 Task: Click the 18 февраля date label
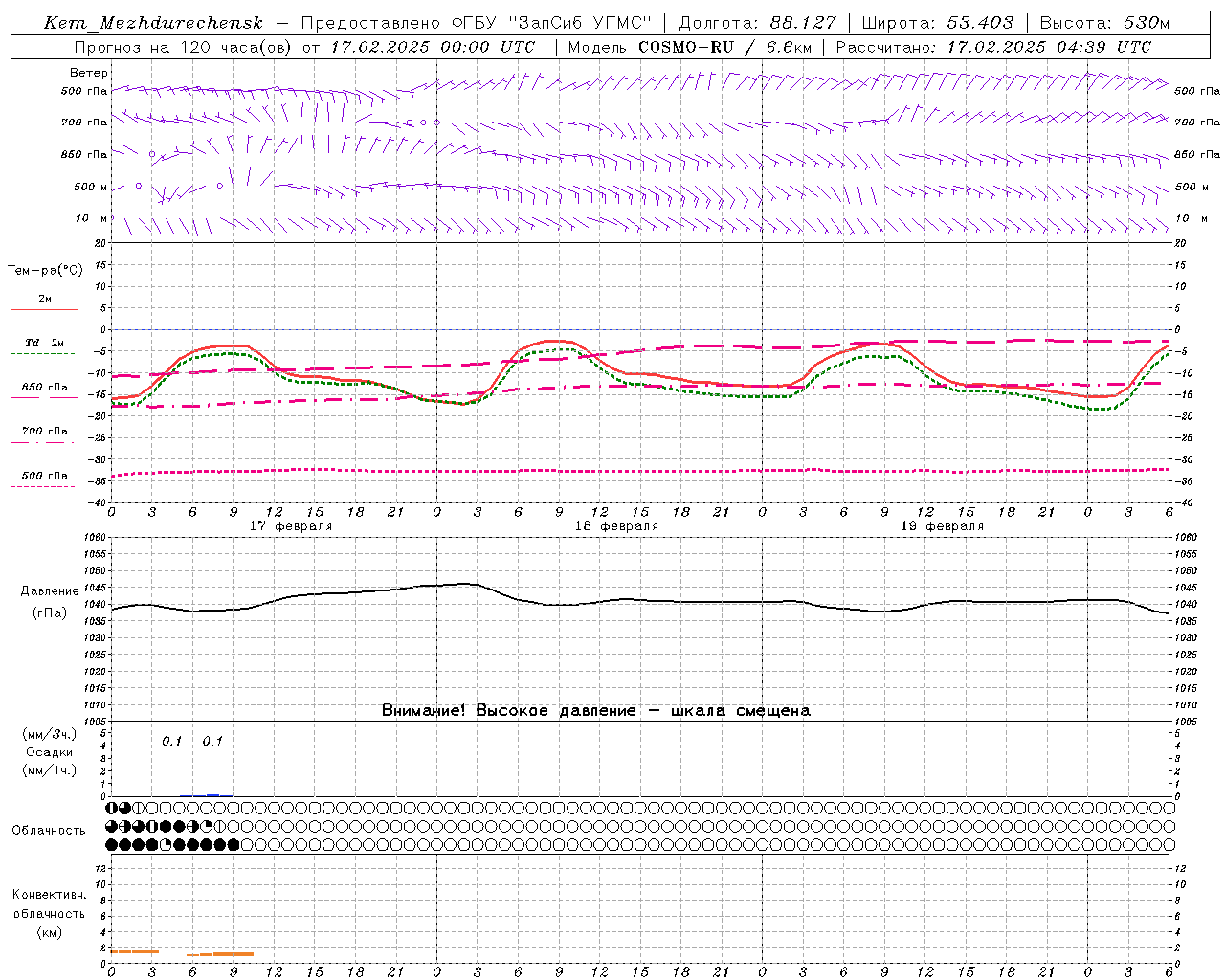[x=616, y=526]
